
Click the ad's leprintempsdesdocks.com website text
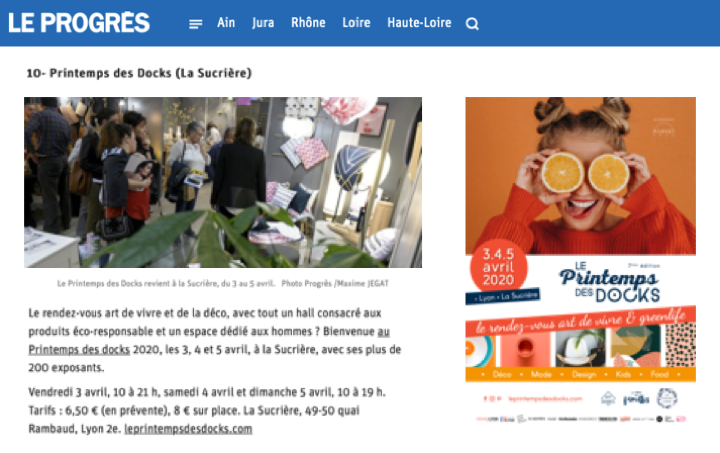545,399
